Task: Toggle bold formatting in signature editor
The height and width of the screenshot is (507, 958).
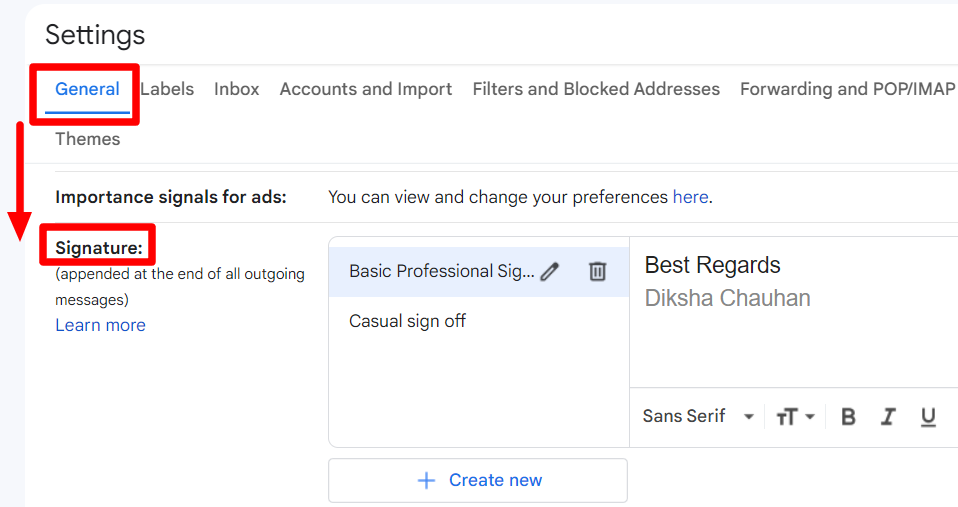Action: tap(848, 417)
